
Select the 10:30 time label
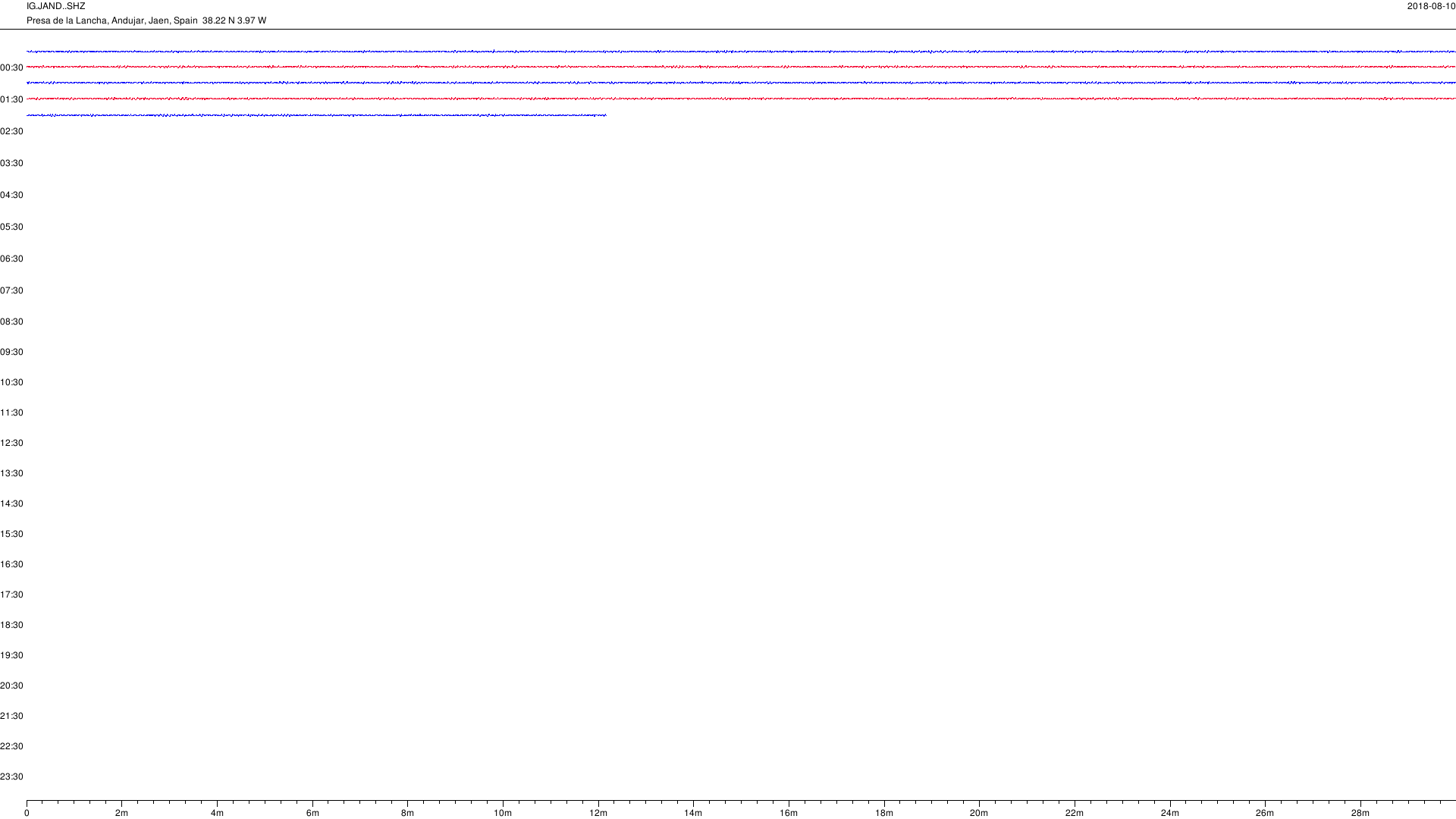(11, 382)
